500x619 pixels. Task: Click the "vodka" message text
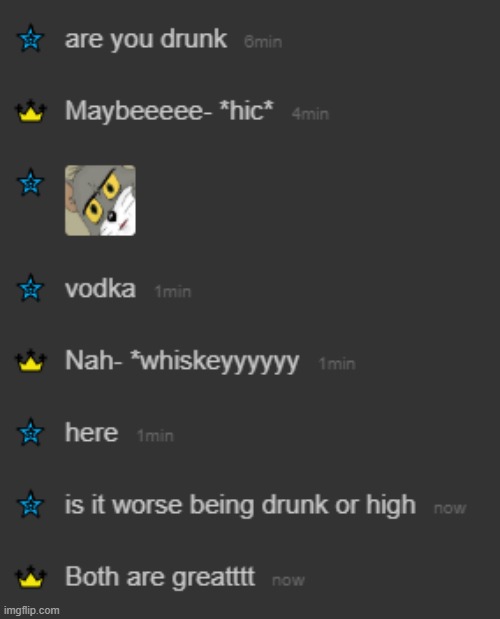100,289
